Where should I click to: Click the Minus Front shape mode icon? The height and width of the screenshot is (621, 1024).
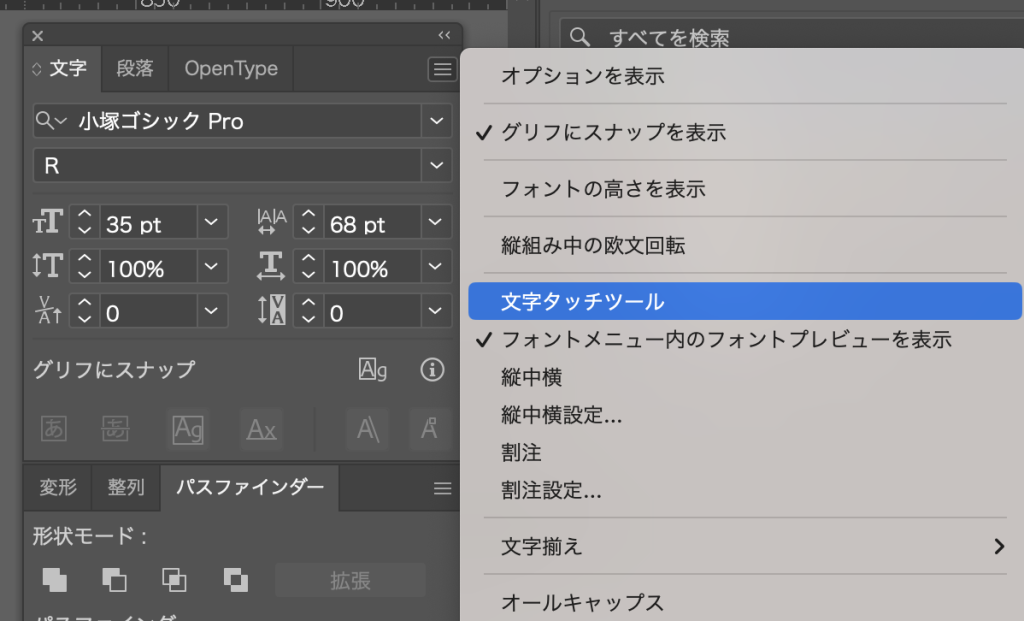[x=115, y=579]
